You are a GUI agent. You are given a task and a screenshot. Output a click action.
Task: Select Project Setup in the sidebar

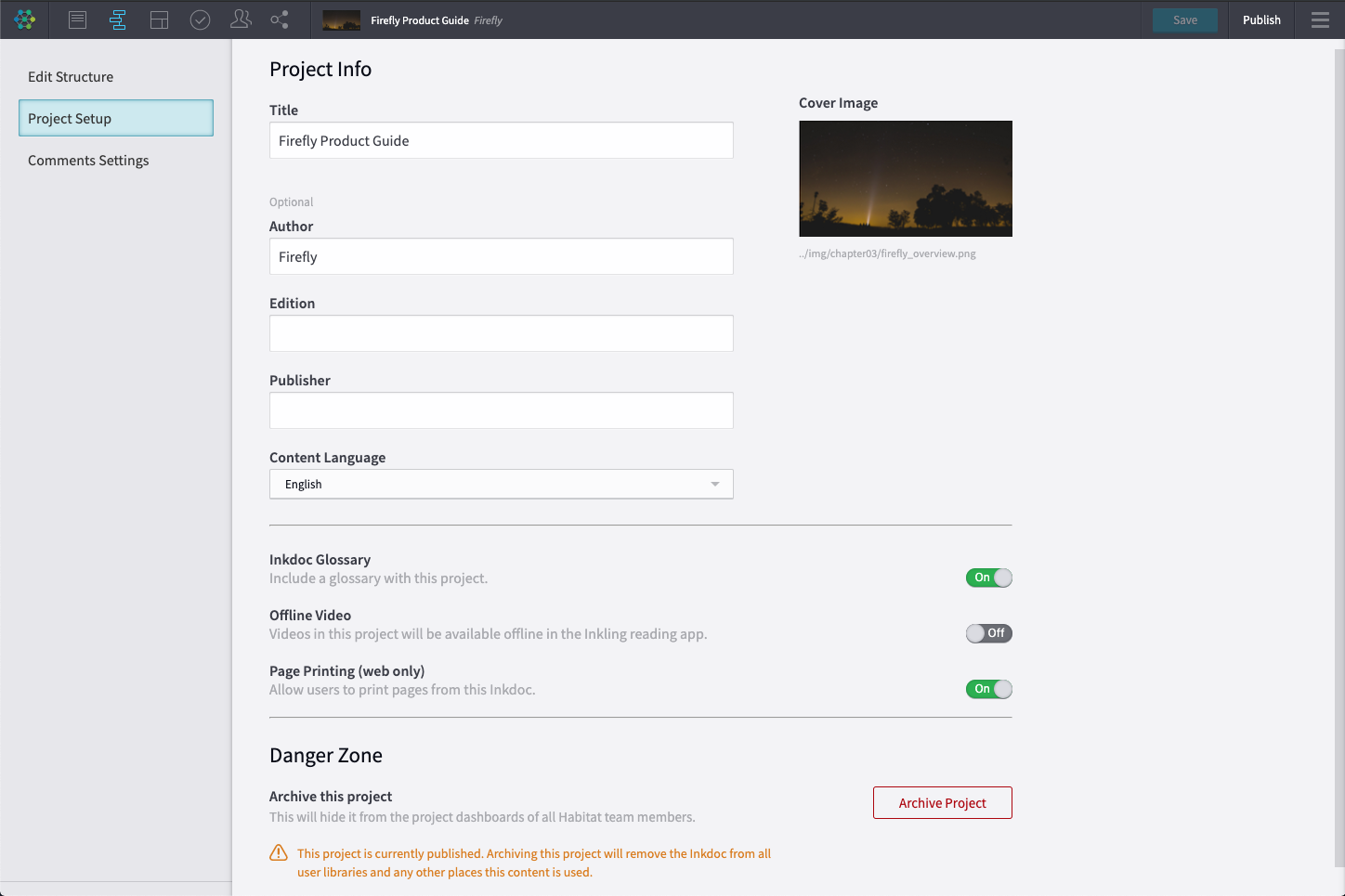click(116, 118)
